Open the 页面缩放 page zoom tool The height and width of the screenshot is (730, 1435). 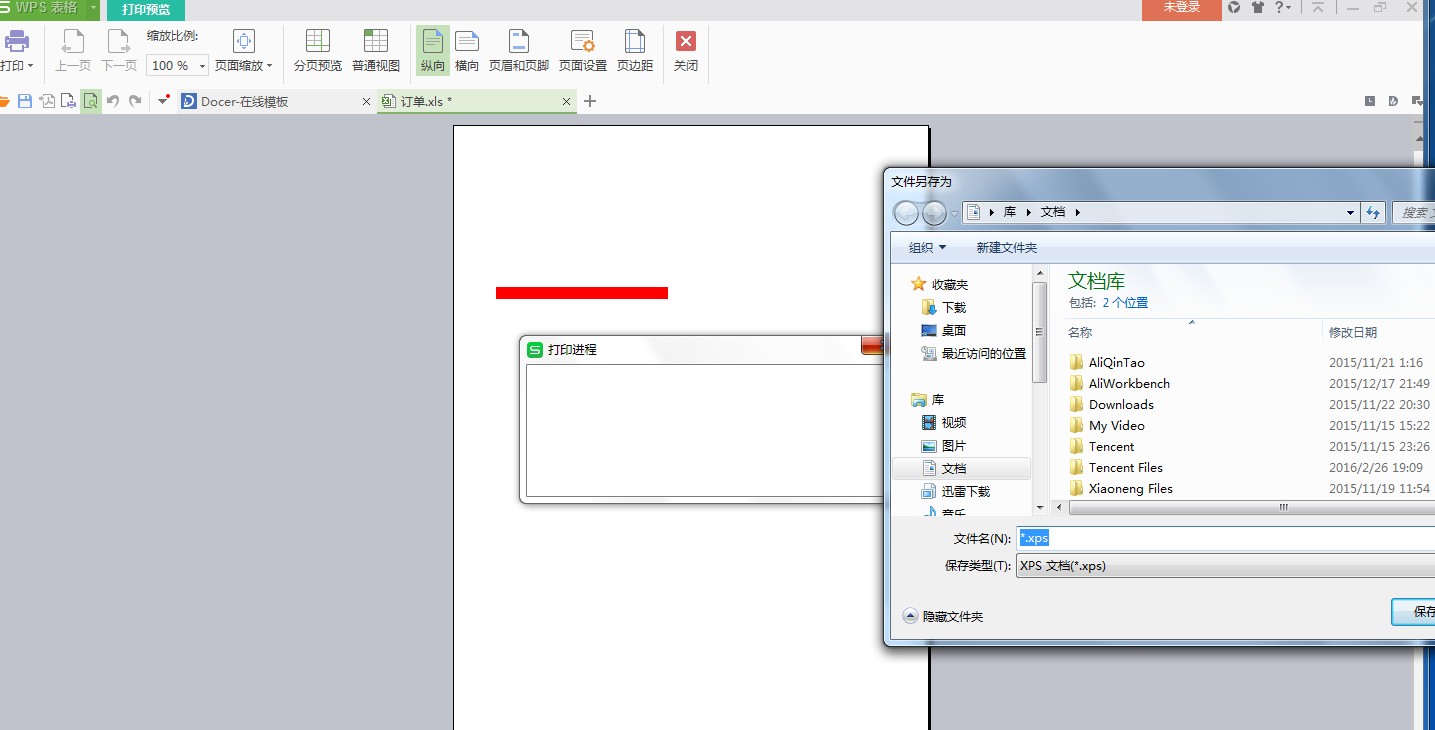(x=244, y=51)
